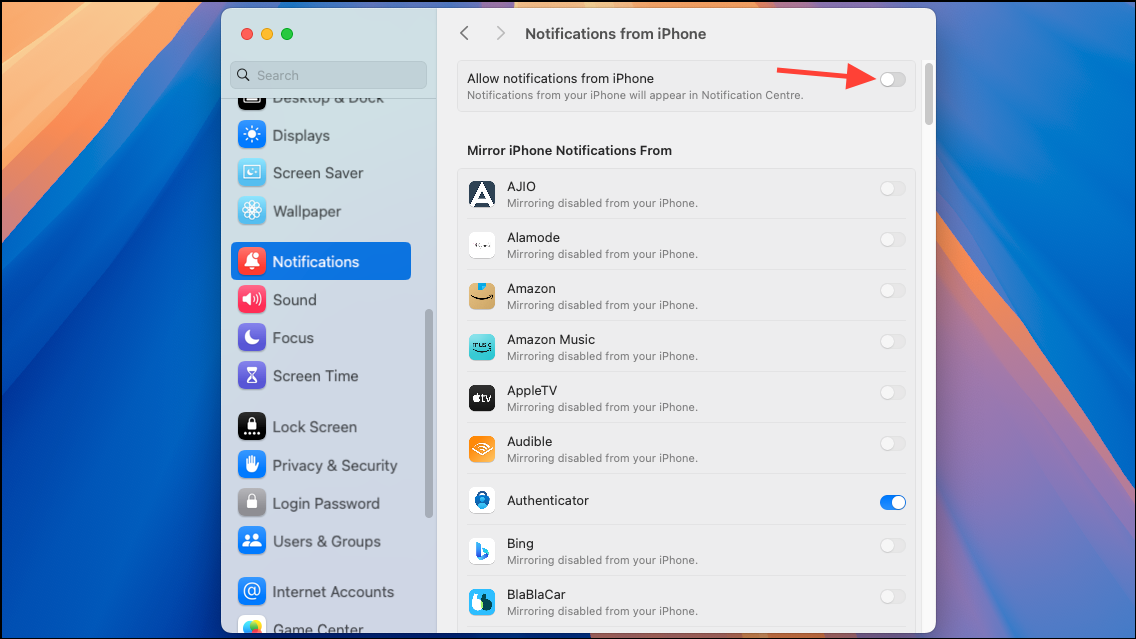Click the Internet Accounts @ icon
1136x639 pixels.
click(251, 592)
